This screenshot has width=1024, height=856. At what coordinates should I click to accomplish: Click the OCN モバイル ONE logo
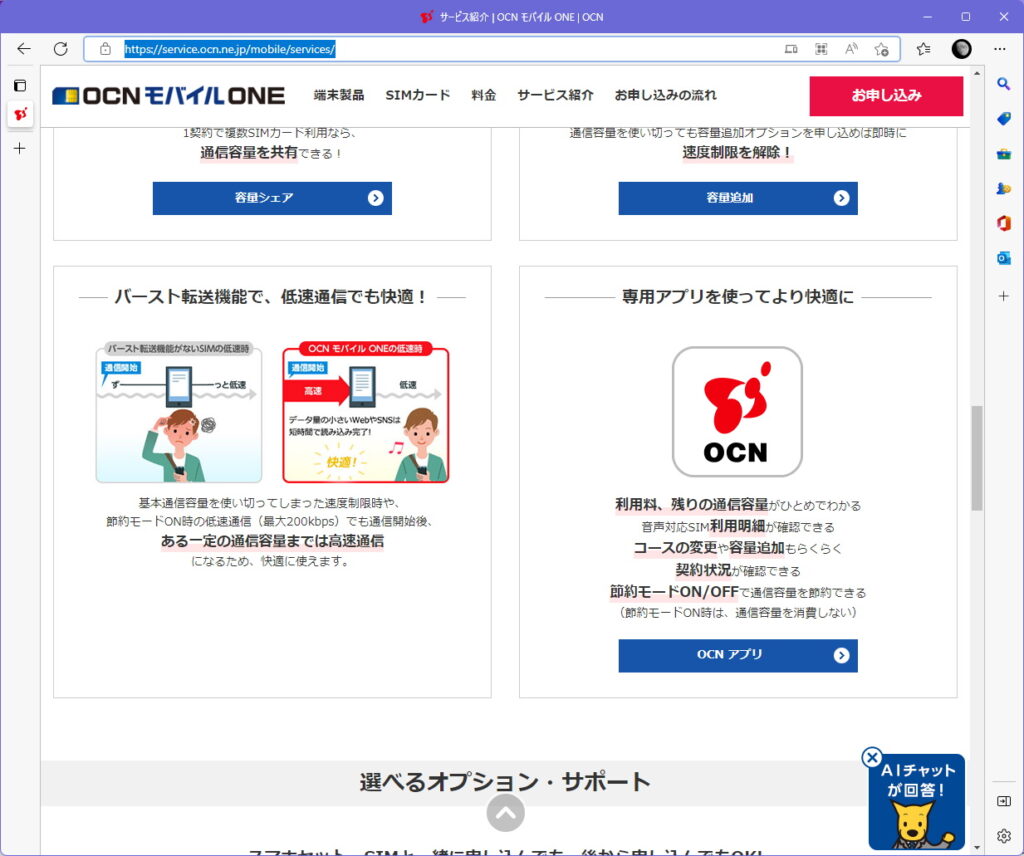(x=168, y=96)
